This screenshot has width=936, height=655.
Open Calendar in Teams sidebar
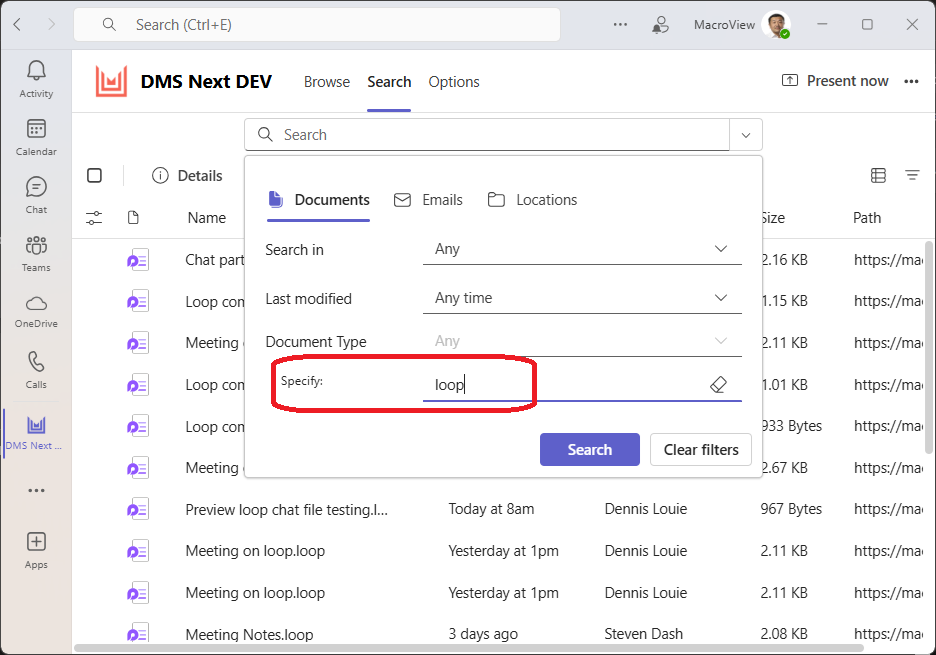[x=36, y=137]
